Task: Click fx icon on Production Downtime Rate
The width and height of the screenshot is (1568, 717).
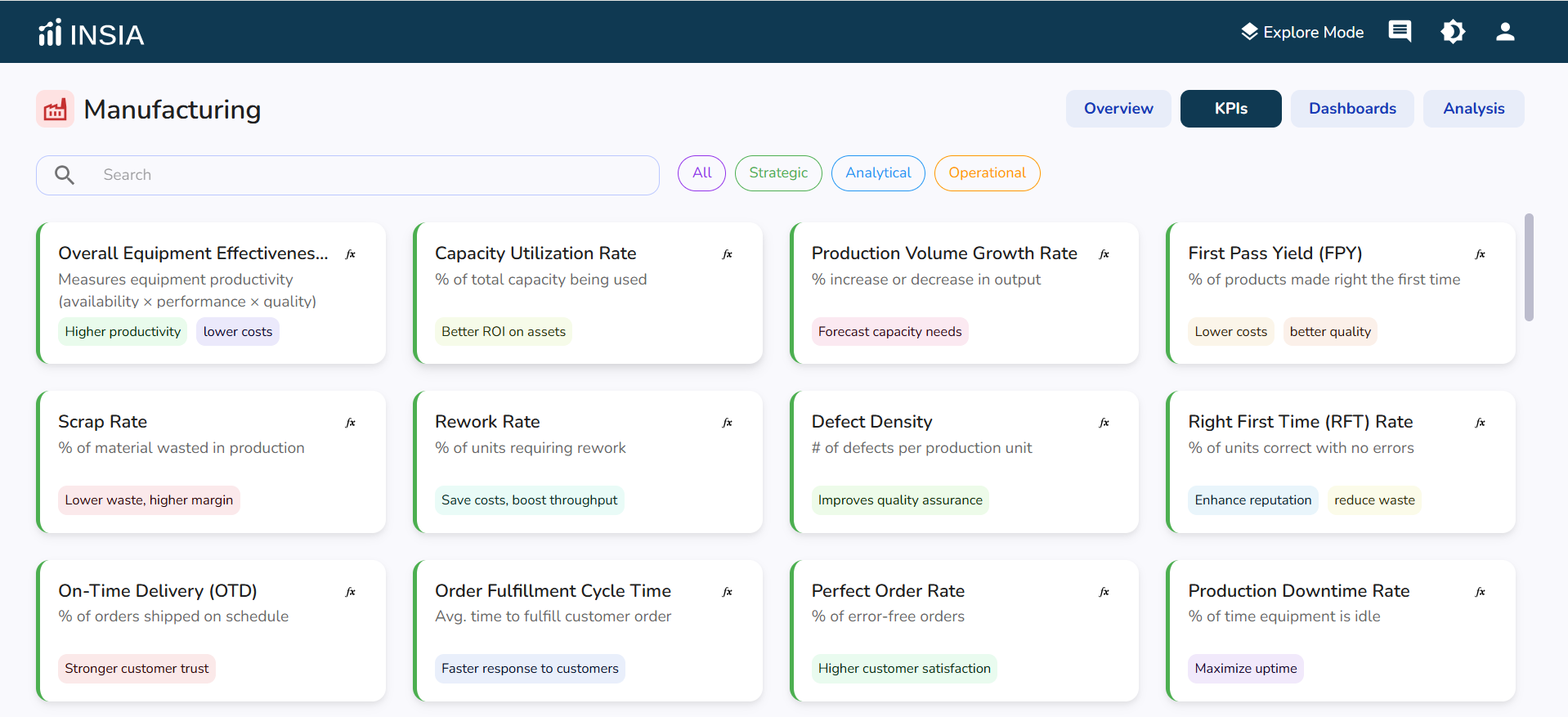Action: pyautogui.click(x=1480, y=592)
